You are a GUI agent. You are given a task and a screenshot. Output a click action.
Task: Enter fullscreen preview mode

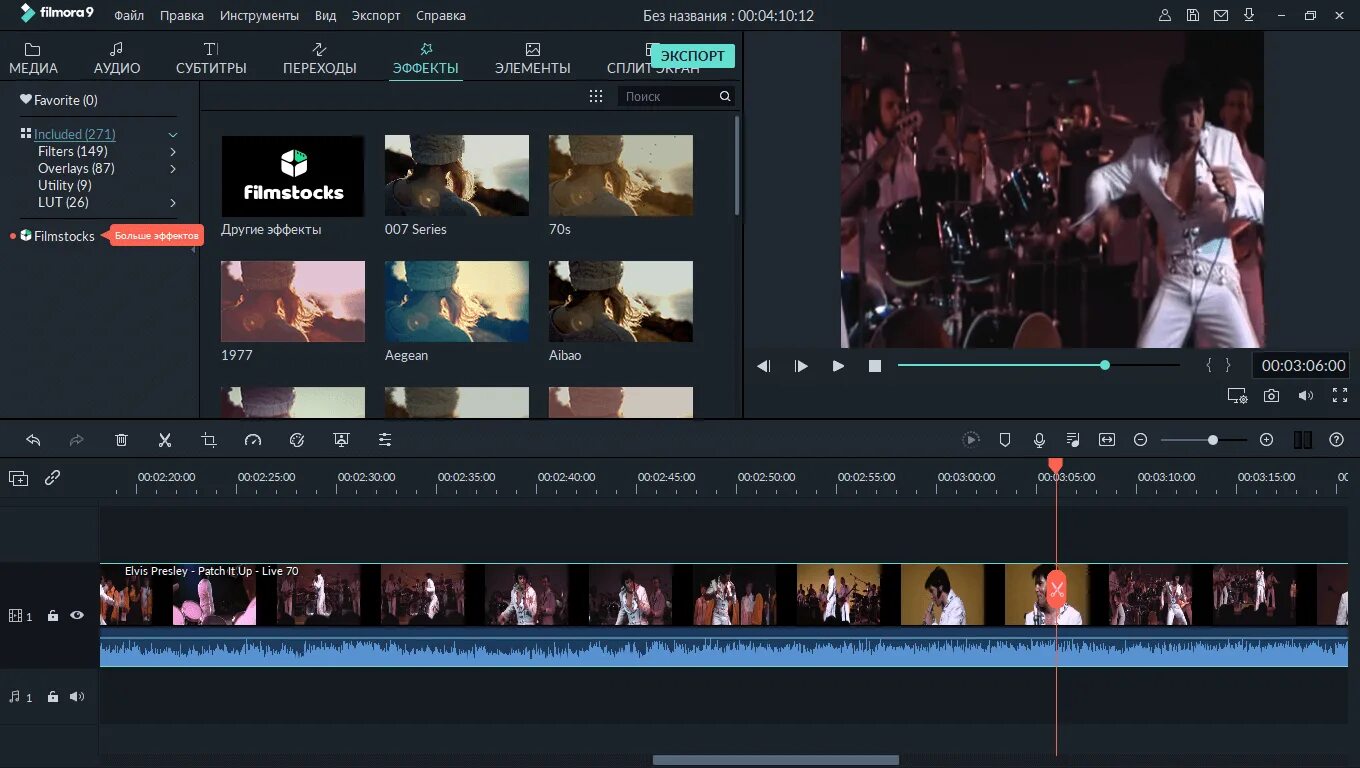pyautogui.click(x=1340, y=396)
